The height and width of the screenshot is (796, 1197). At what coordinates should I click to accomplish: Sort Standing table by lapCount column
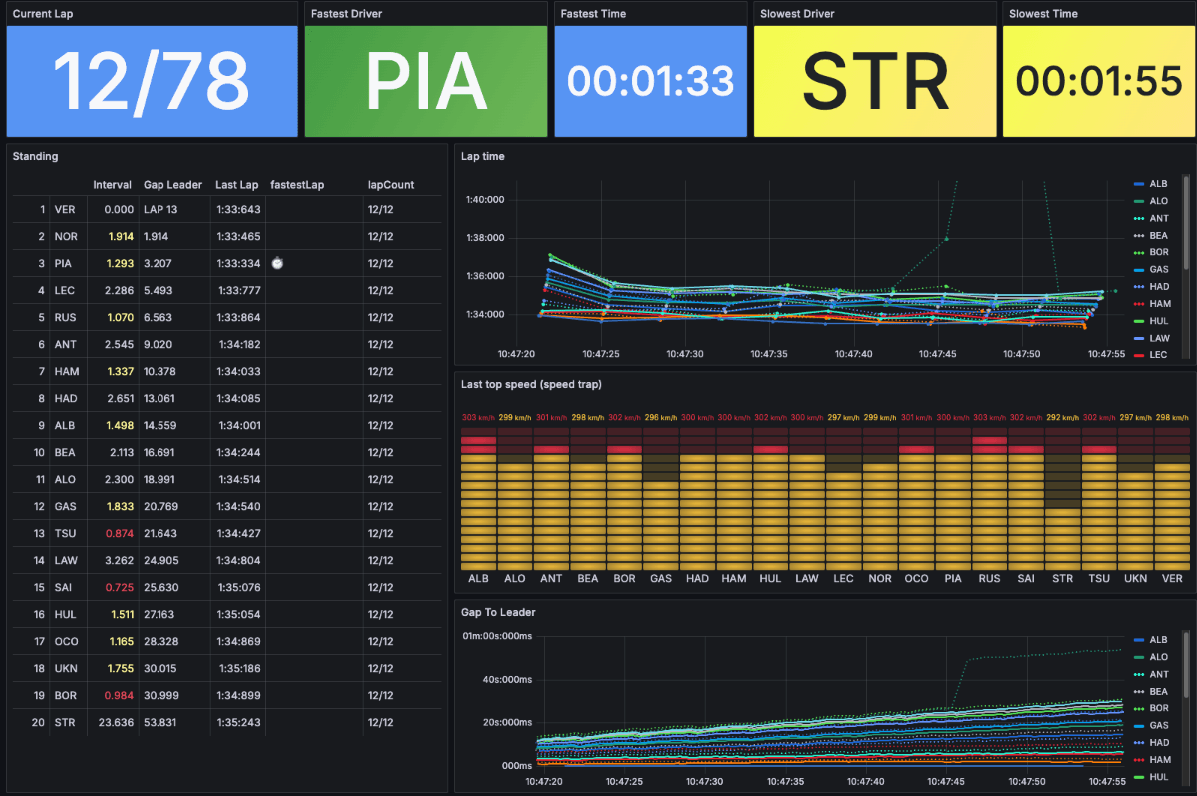[x=391, y=185]
